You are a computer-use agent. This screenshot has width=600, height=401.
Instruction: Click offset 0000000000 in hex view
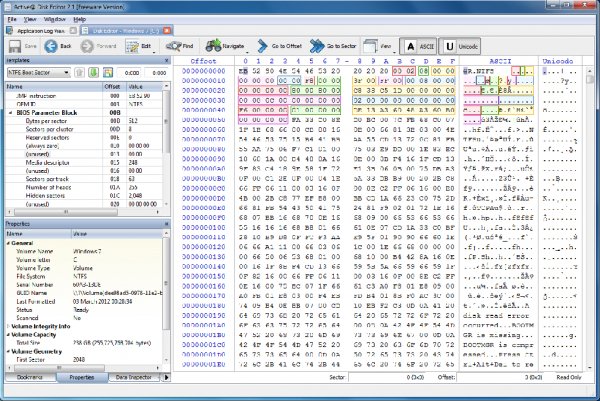pos(204,71)
